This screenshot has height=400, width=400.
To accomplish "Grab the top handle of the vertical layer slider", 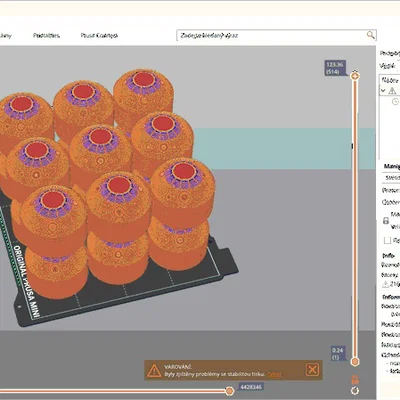I will (355, 76).
